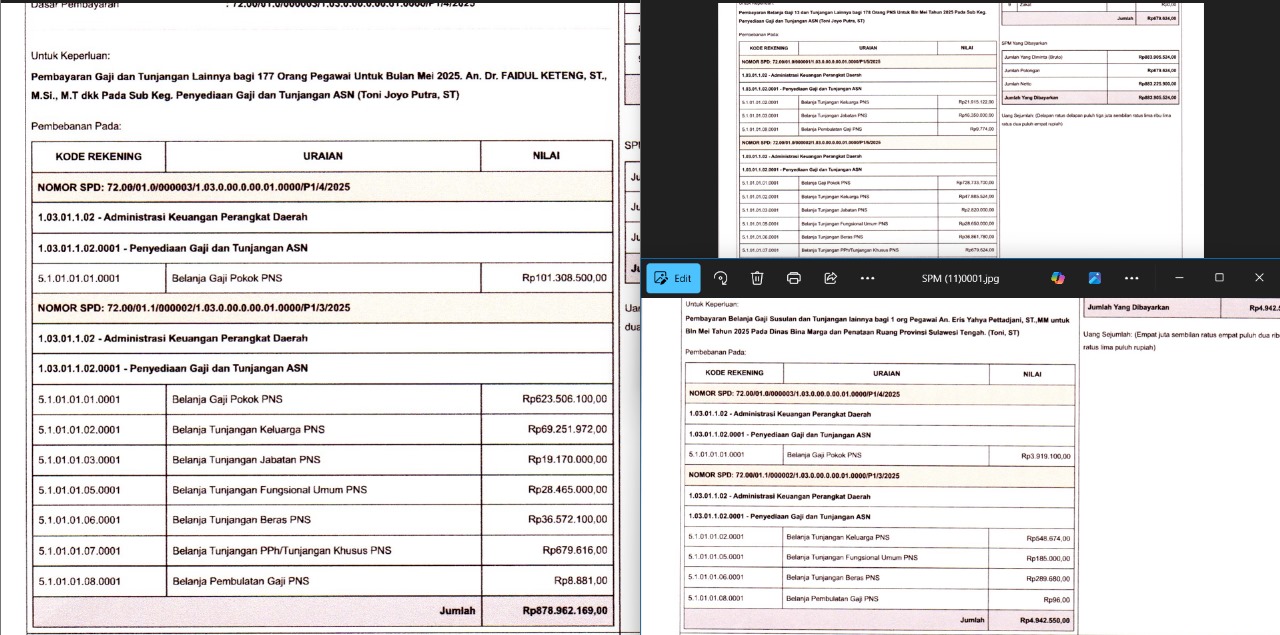Click the amount Rp28.465.000,00
The image size is (1280, 635).
point(567,490)
